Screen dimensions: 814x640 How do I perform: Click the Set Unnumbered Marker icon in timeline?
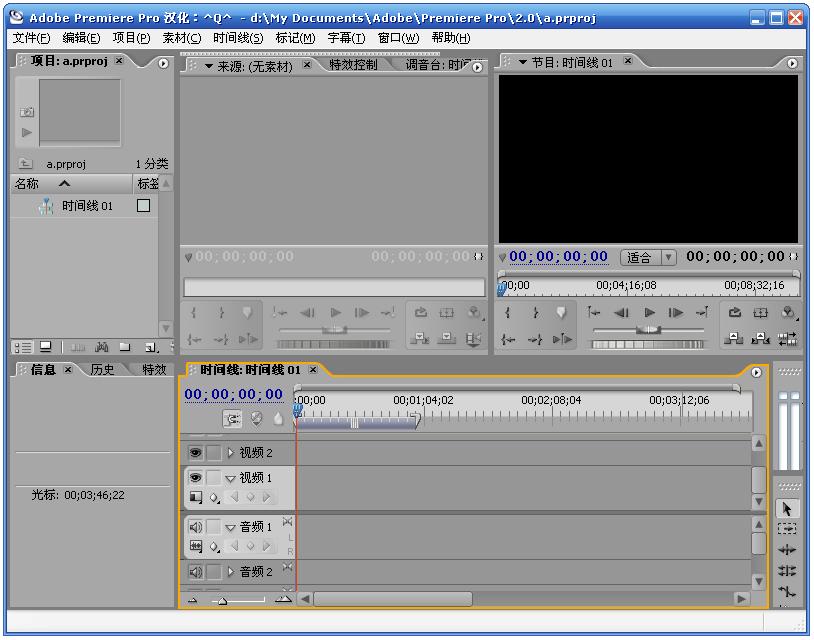(276, 420)
